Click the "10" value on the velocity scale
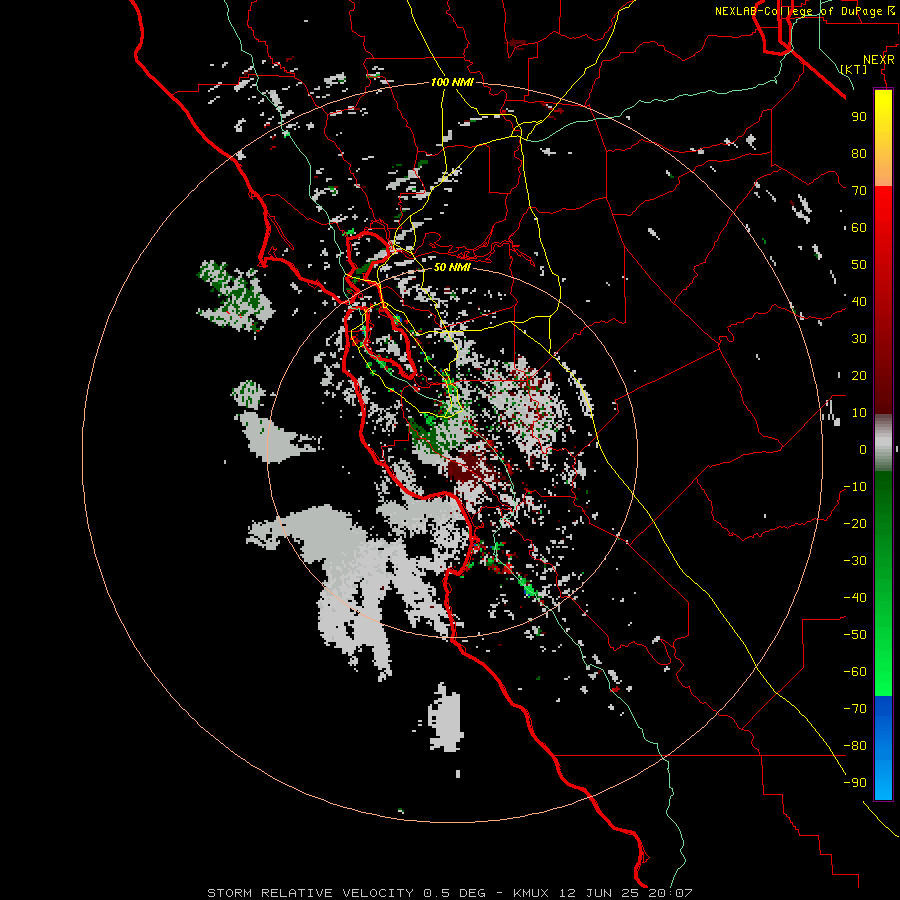The width and height of the screenshot is (900, 900). 859,413
